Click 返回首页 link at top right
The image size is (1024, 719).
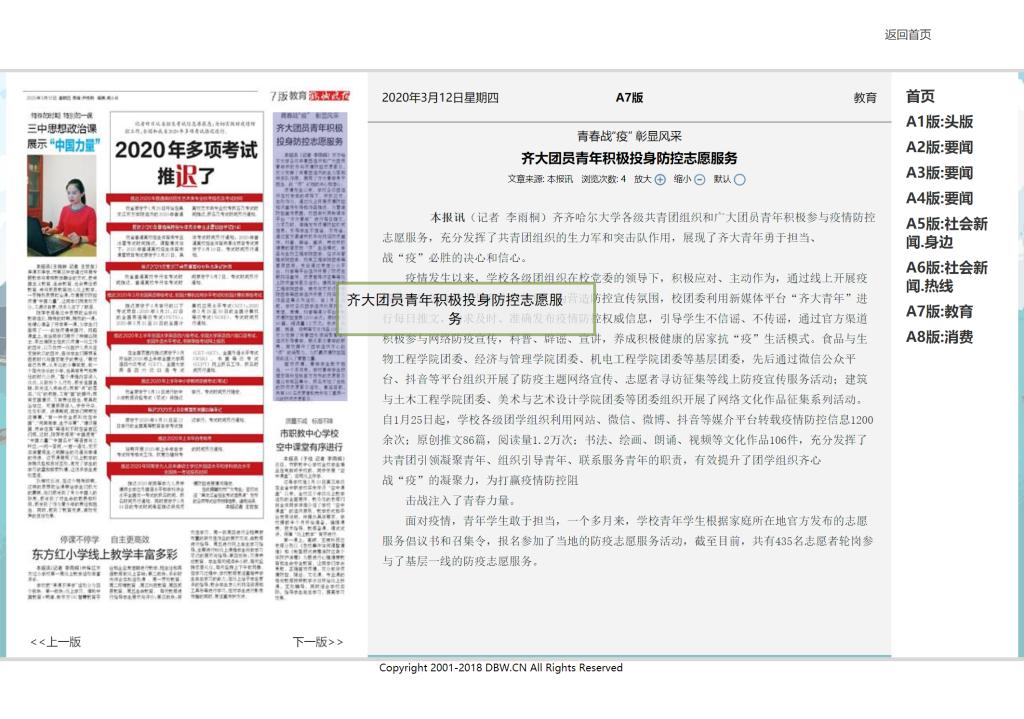907,35
